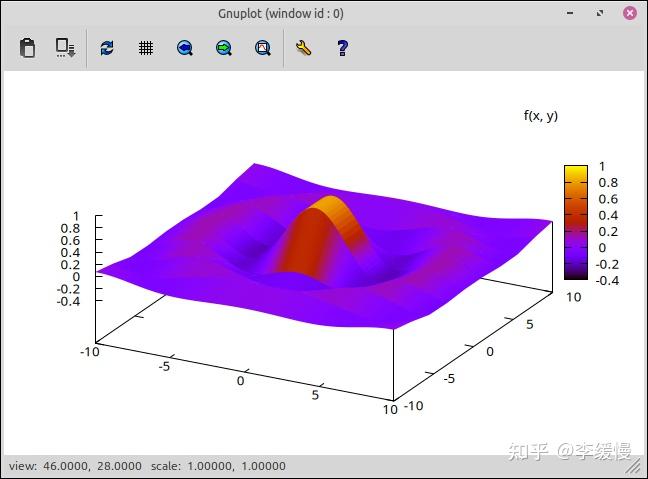
Task: Minimize the Gnuplot window
Action: [x=570, y=13]
